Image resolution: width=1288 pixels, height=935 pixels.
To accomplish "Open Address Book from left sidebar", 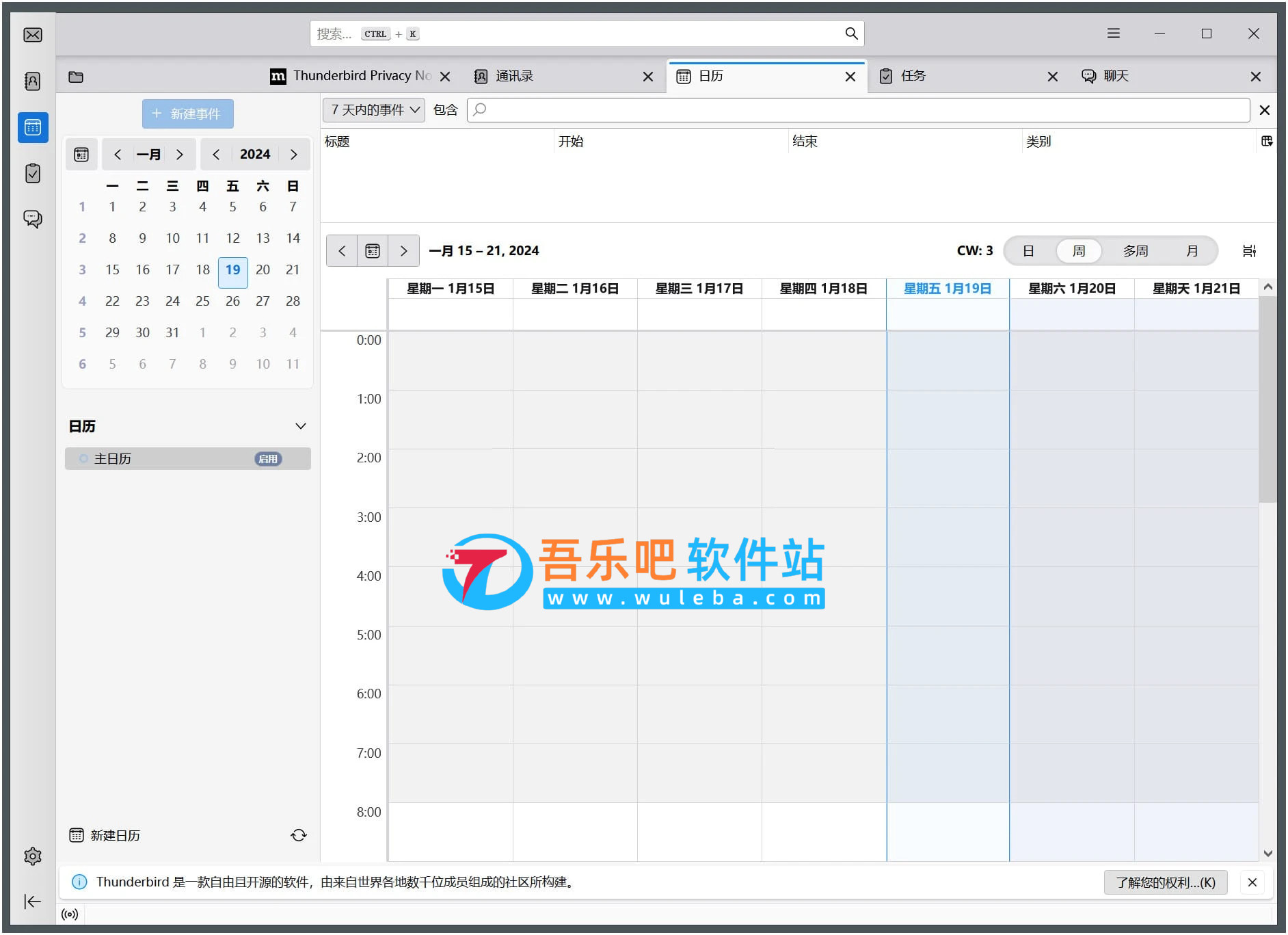I will 33,81.
